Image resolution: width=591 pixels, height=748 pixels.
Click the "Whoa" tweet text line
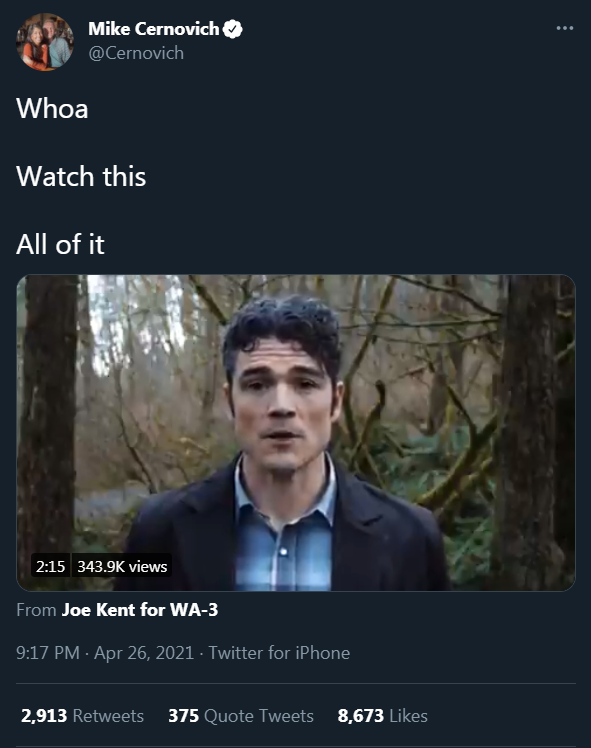[52, 108]
